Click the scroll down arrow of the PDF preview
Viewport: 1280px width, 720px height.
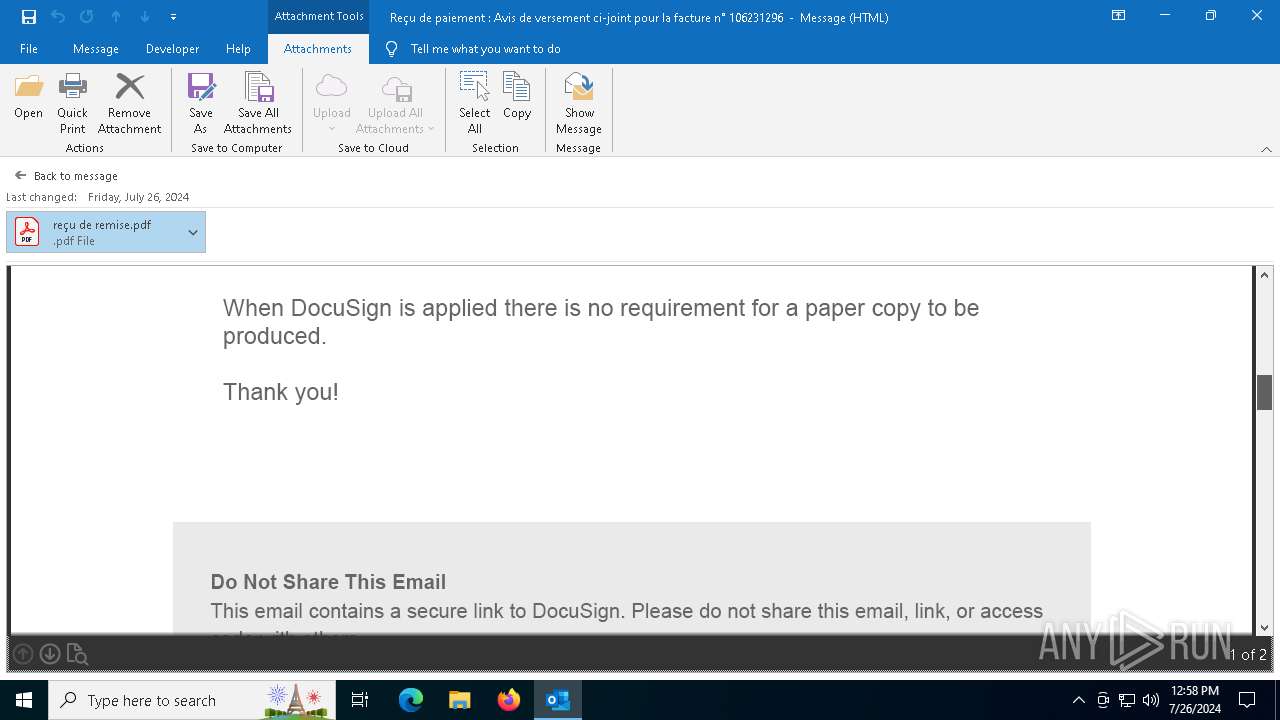1264,628
